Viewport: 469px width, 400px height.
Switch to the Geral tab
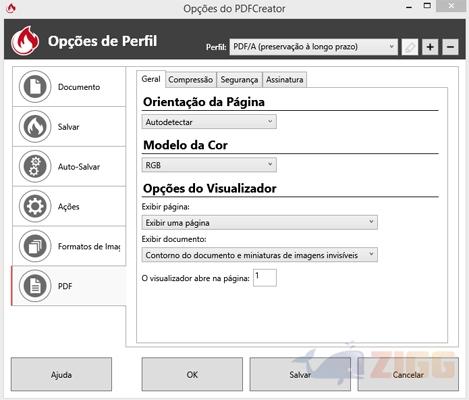151,79
